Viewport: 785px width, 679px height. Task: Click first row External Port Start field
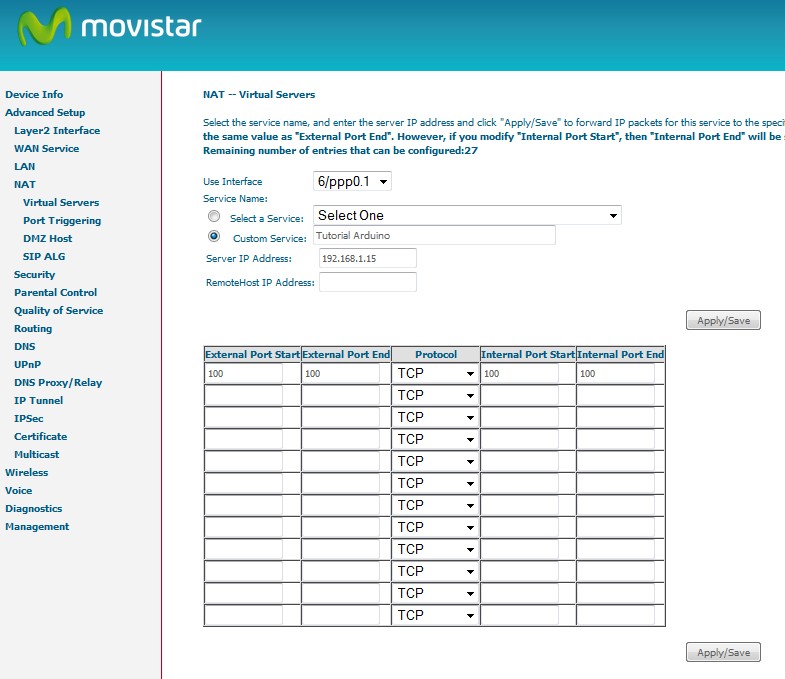click(x=243, y=373)
